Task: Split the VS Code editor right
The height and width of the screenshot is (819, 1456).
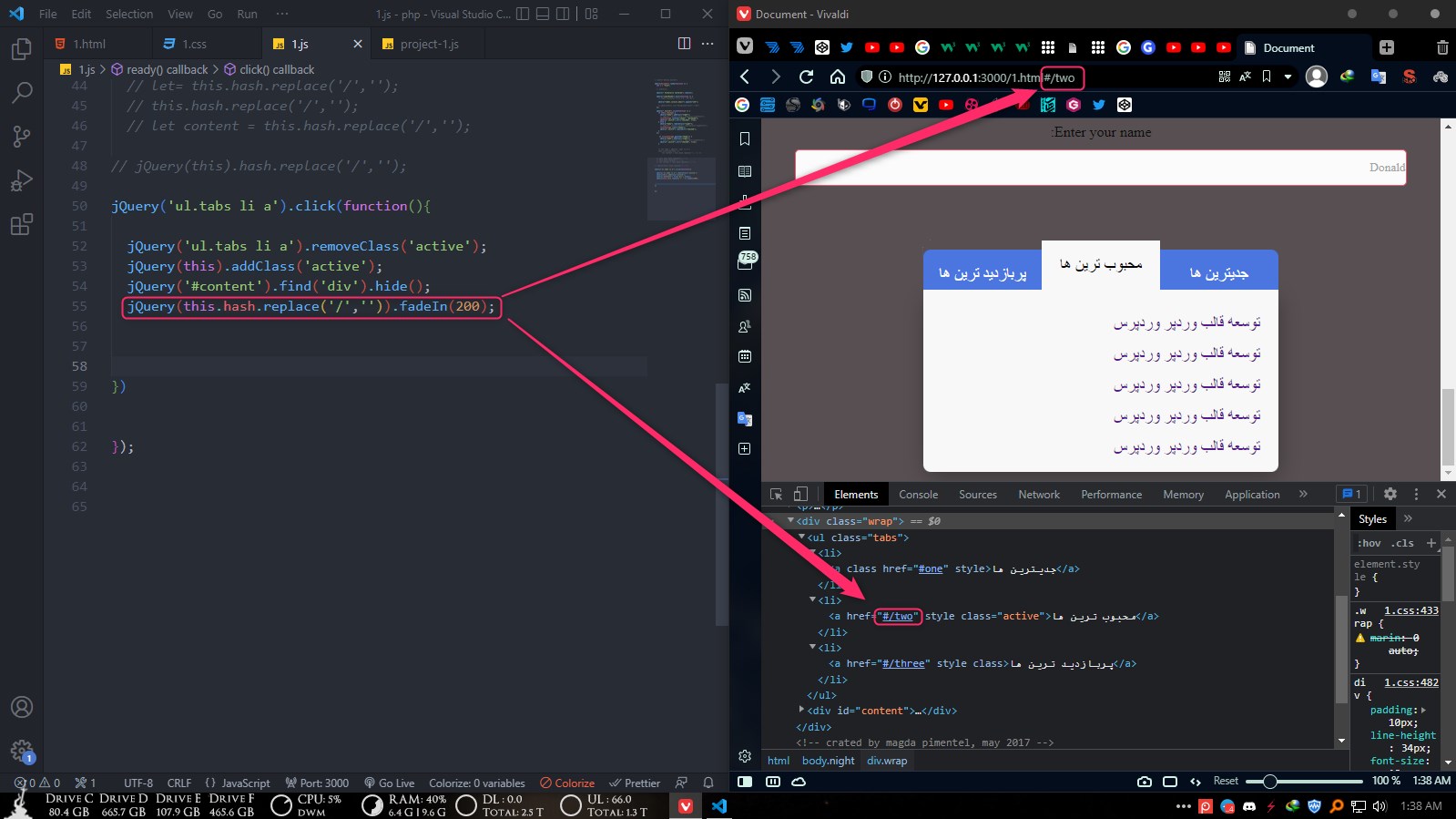Action: [684, 44]
